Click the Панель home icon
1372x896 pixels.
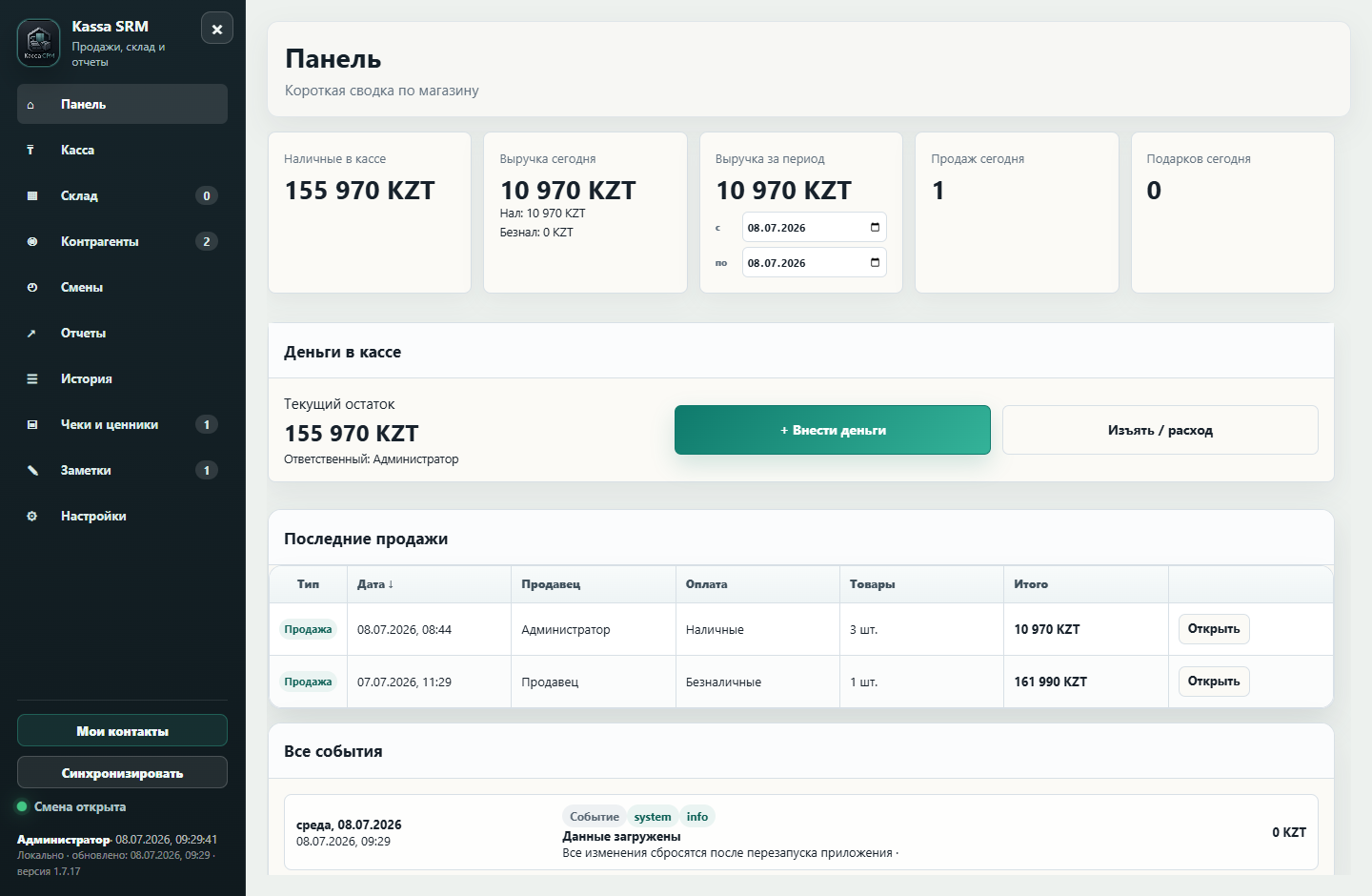[x=31, y=105]
